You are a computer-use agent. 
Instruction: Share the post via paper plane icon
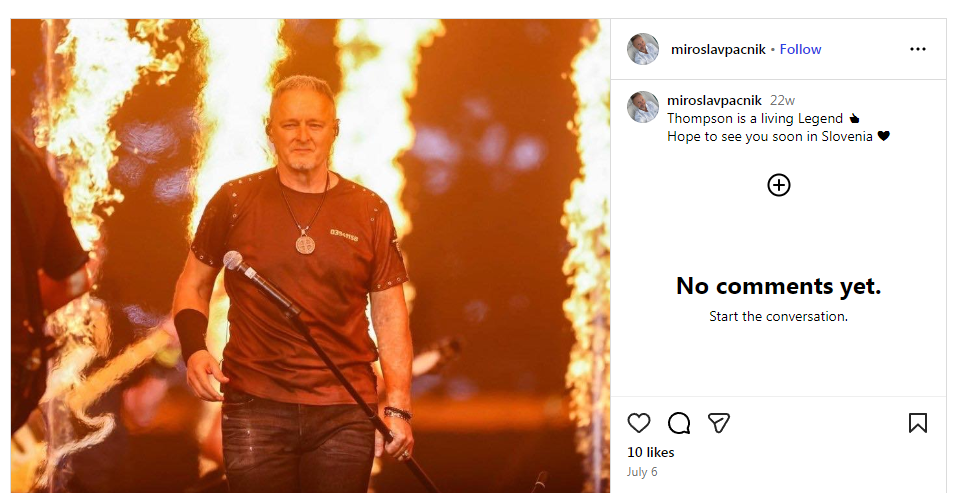(x=719, y=423)
